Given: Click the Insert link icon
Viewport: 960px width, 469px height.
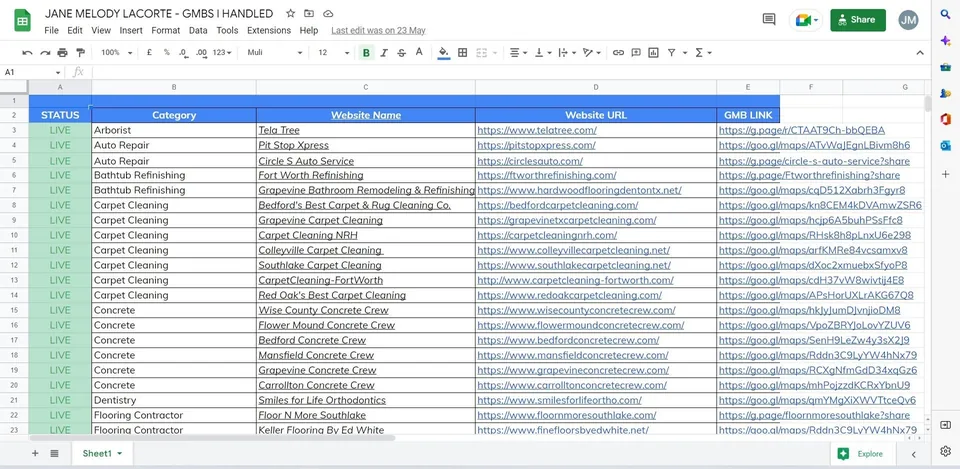Looking at the screenshot, I should (x=618, y=53).
